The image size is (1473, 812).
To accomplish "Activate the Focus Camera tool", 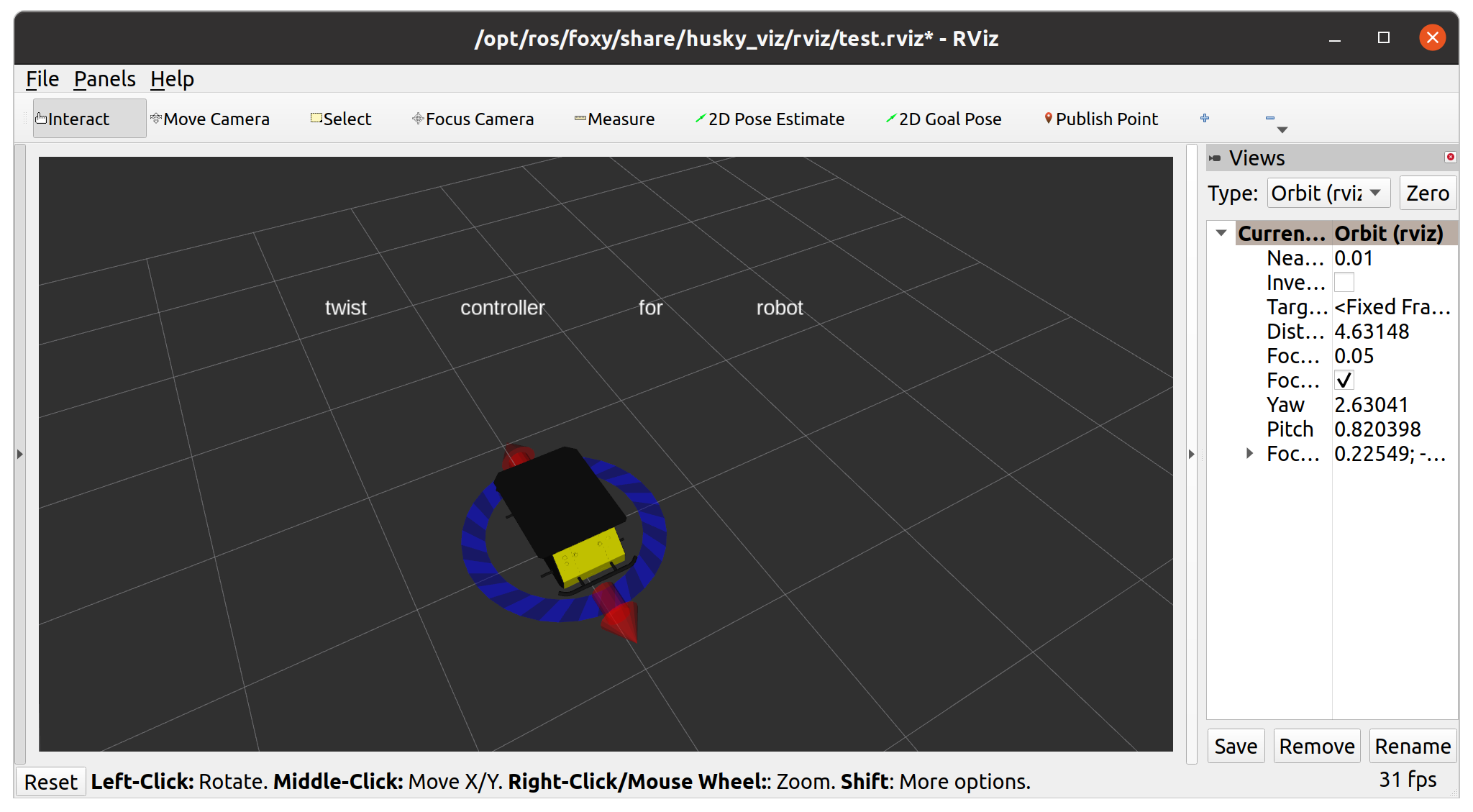I will pos(473,119).
